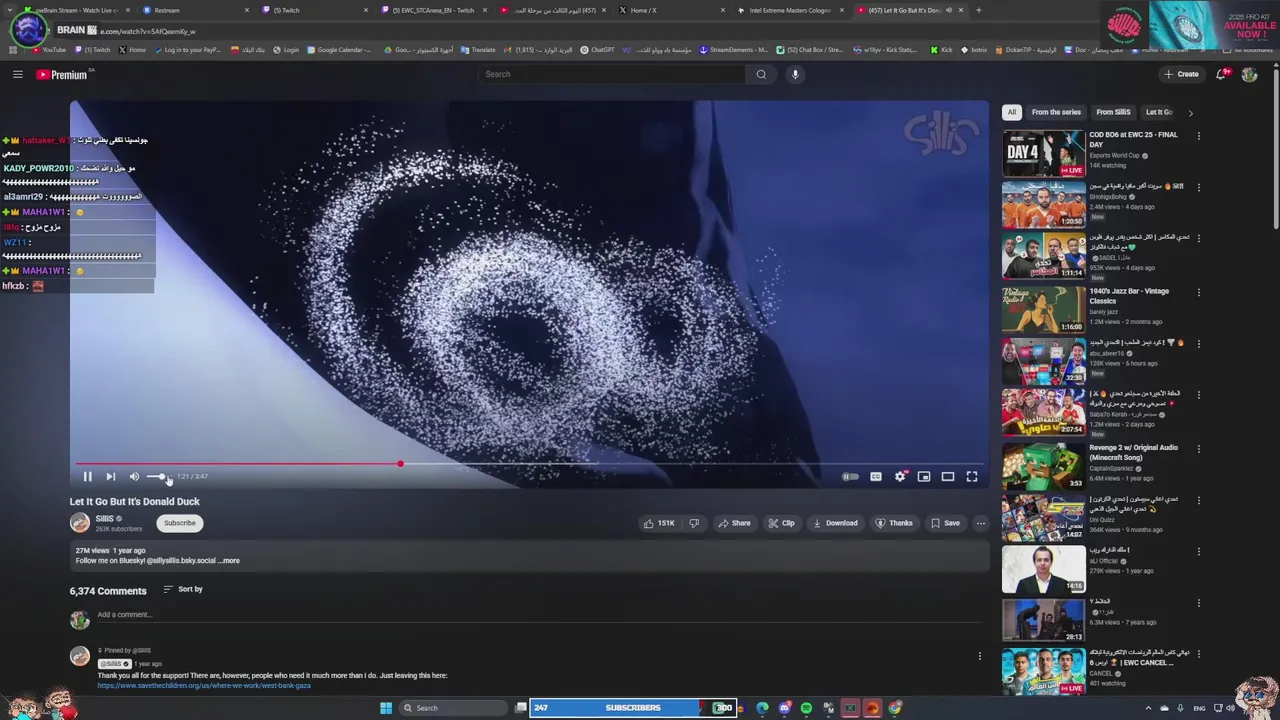Open SilliS channel avatar

(x=80, y=523)
